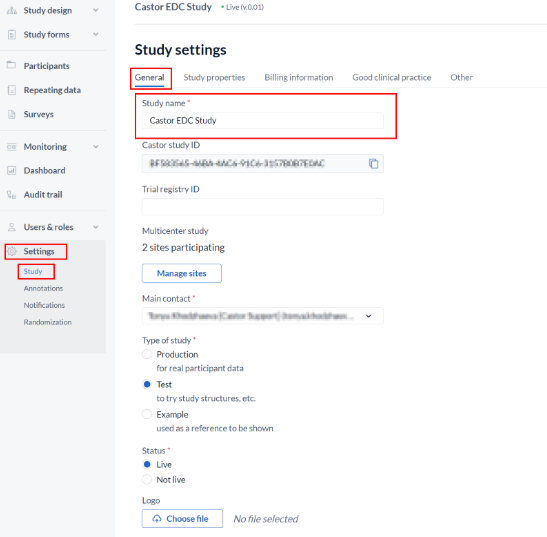Click the Manage sites button

click(181, 273)
